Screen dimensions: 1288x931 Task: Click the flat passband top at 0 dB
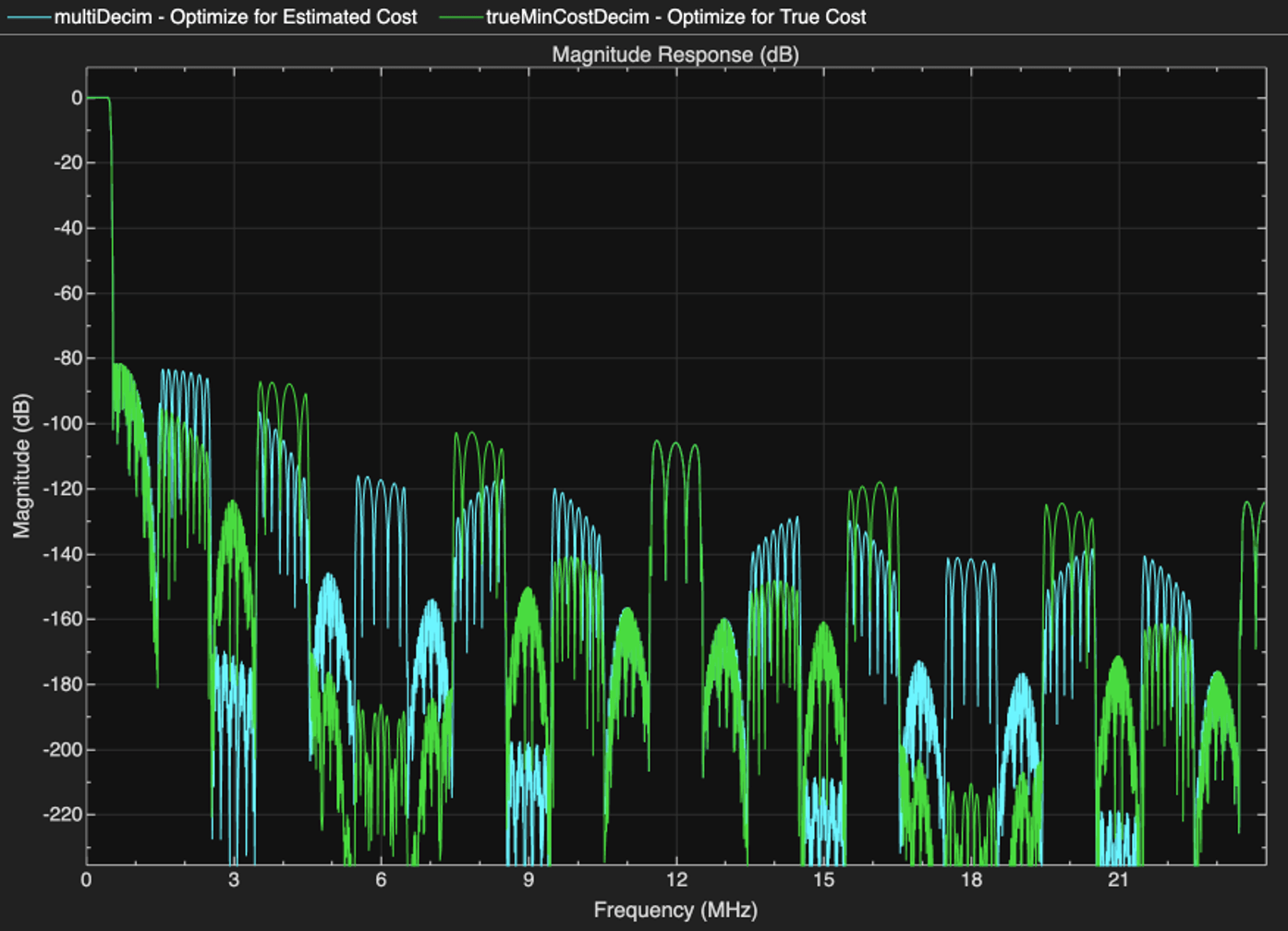98,98
